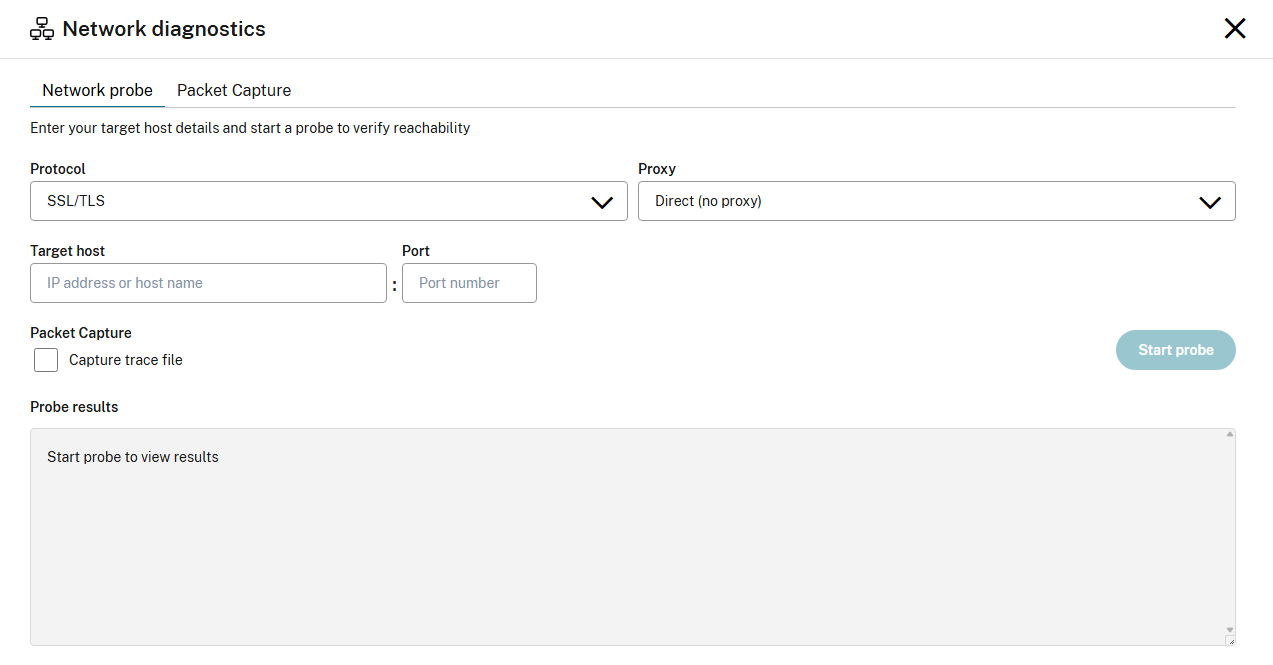Open the Protocol dropdown showing SSL/TLS
Viewport: 1273px width, 665px height.
pyautogui.click(x=310, y=201)
